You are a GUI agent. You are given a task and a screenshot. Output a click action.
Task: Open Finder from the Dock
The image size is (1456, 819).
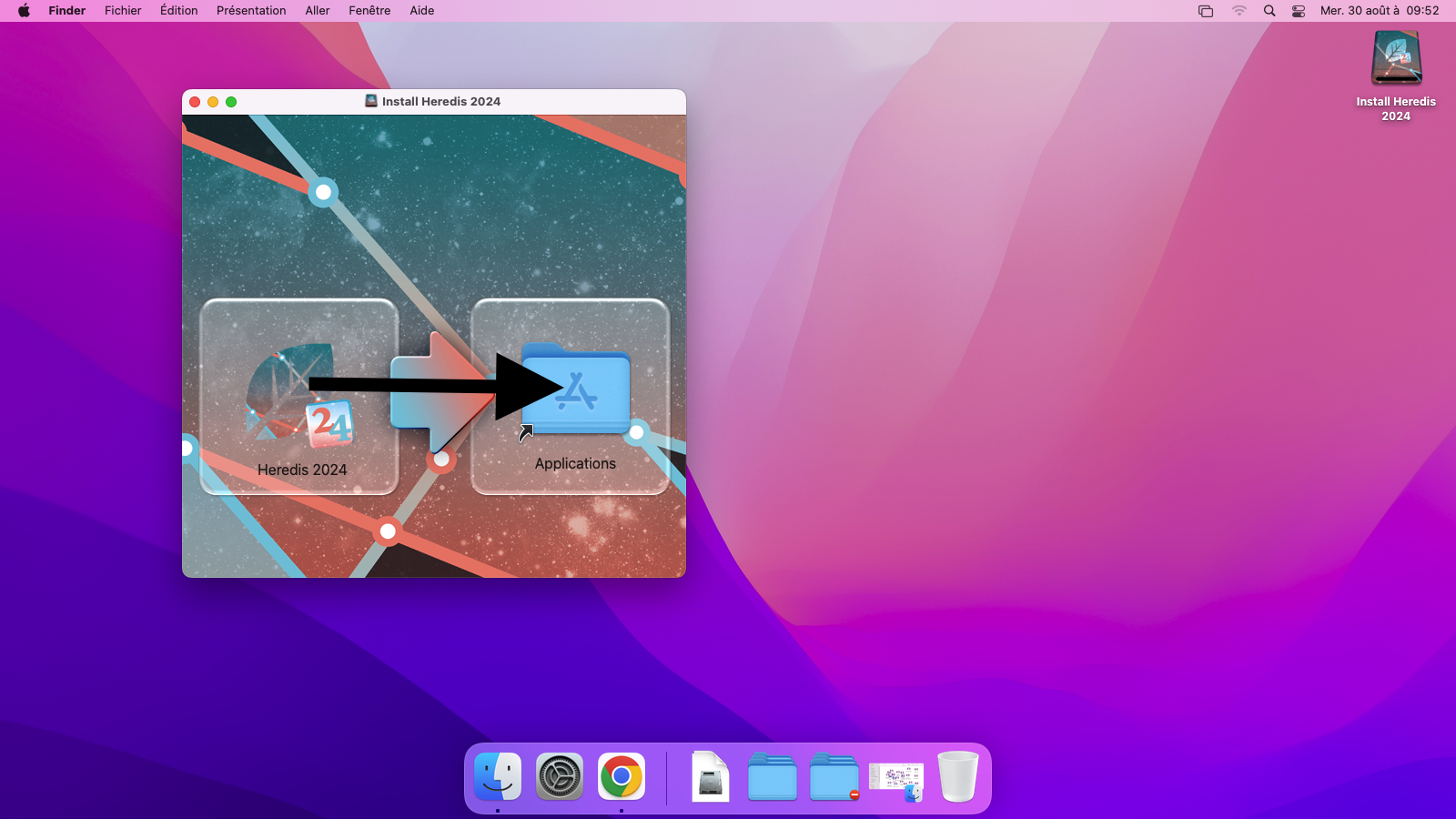coord(498,777)
